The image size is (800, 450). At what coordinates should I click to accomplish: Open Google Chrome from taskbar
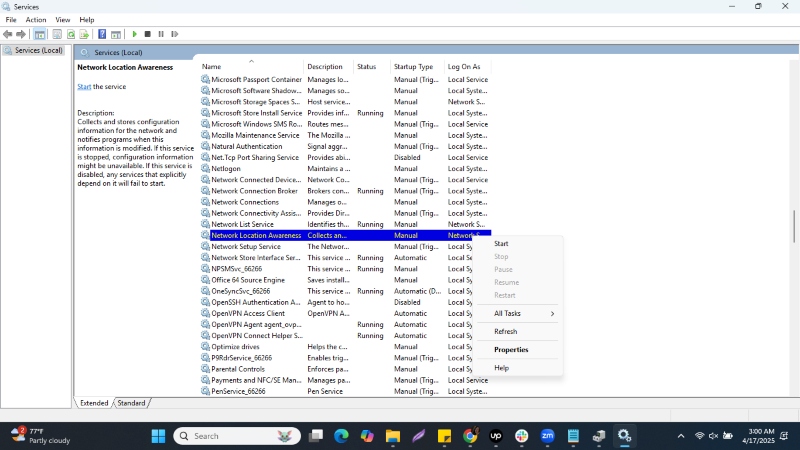click(x=470, y=436)
